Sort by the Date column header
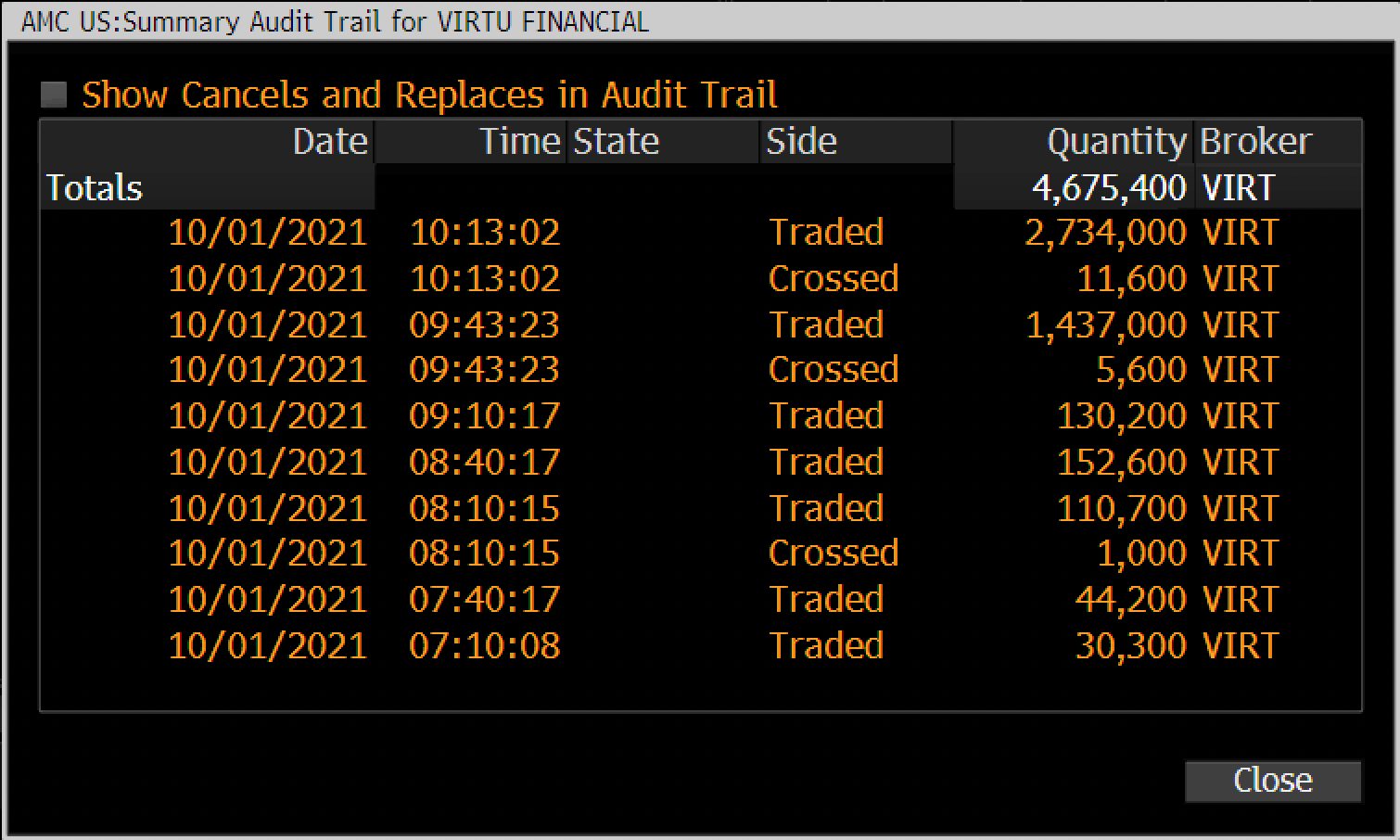The image size is (1400, 840). coord(329,141)
